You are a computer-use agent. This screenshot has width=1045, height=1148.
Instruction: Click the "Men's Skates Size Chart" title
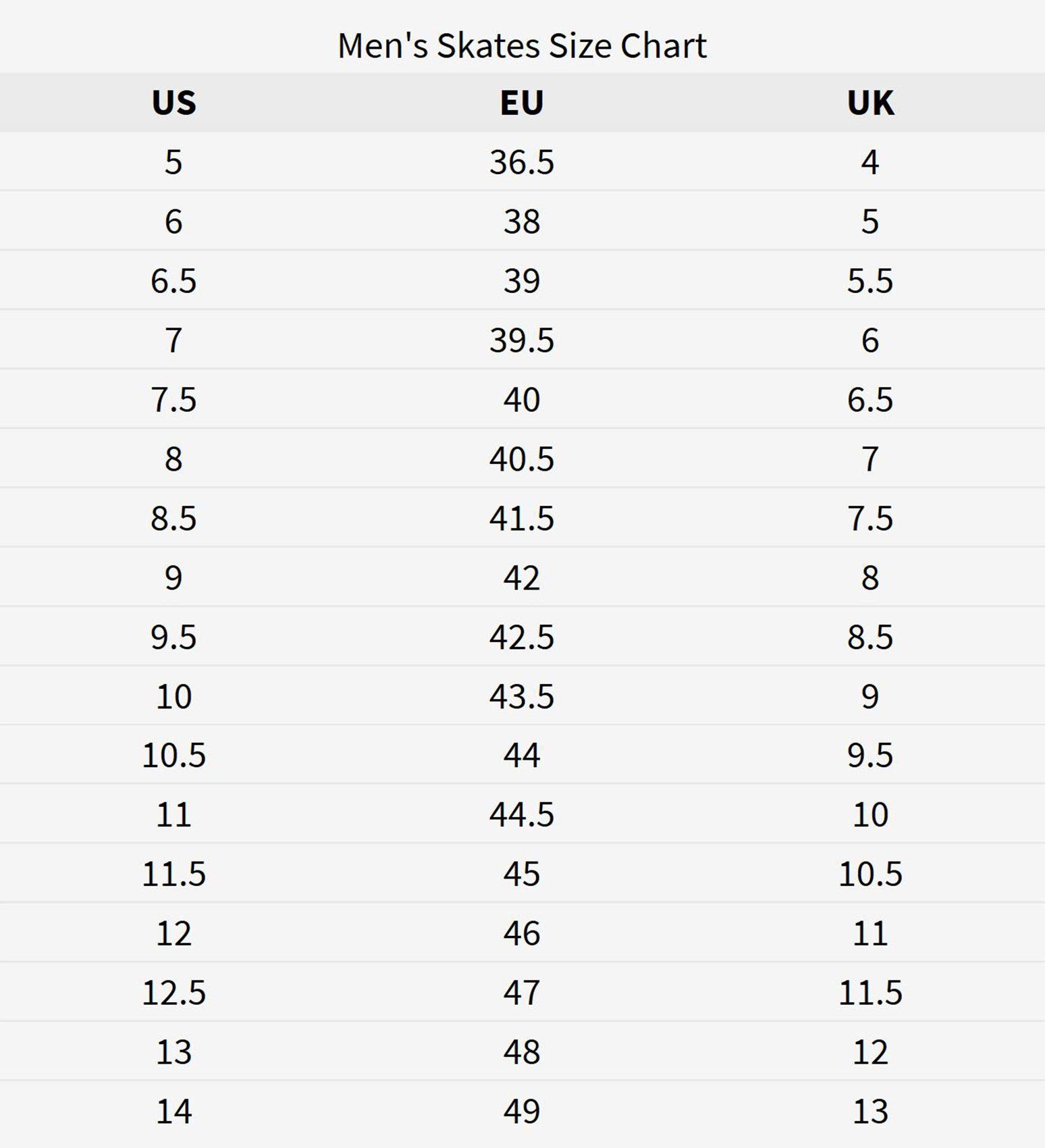point(522,46)
